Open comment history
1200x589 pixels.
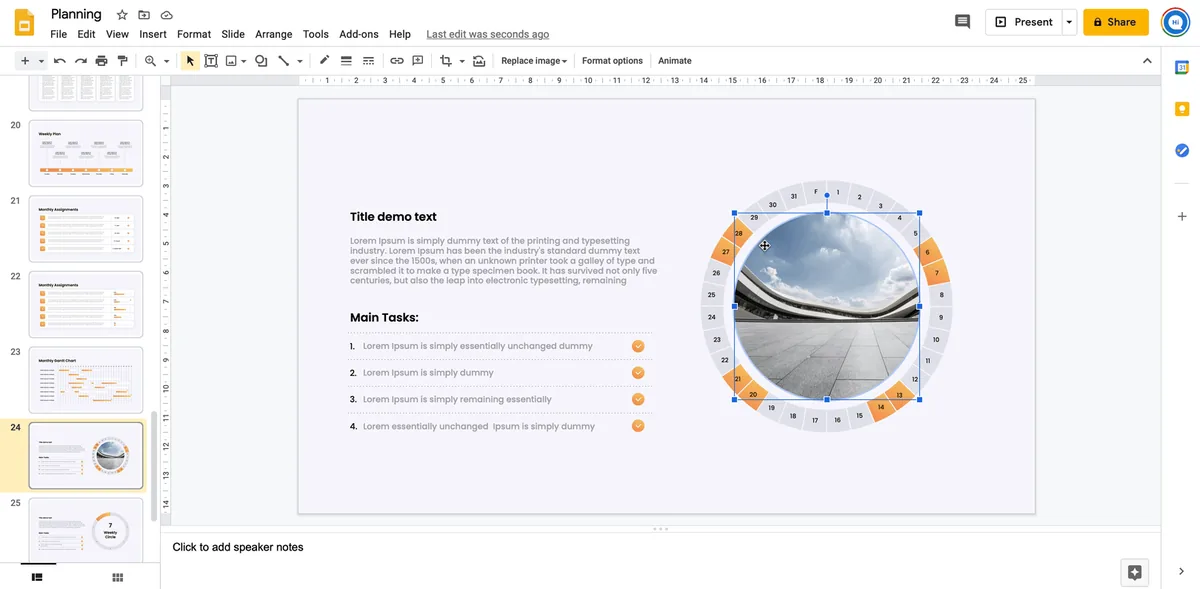[x=962, y=22]
